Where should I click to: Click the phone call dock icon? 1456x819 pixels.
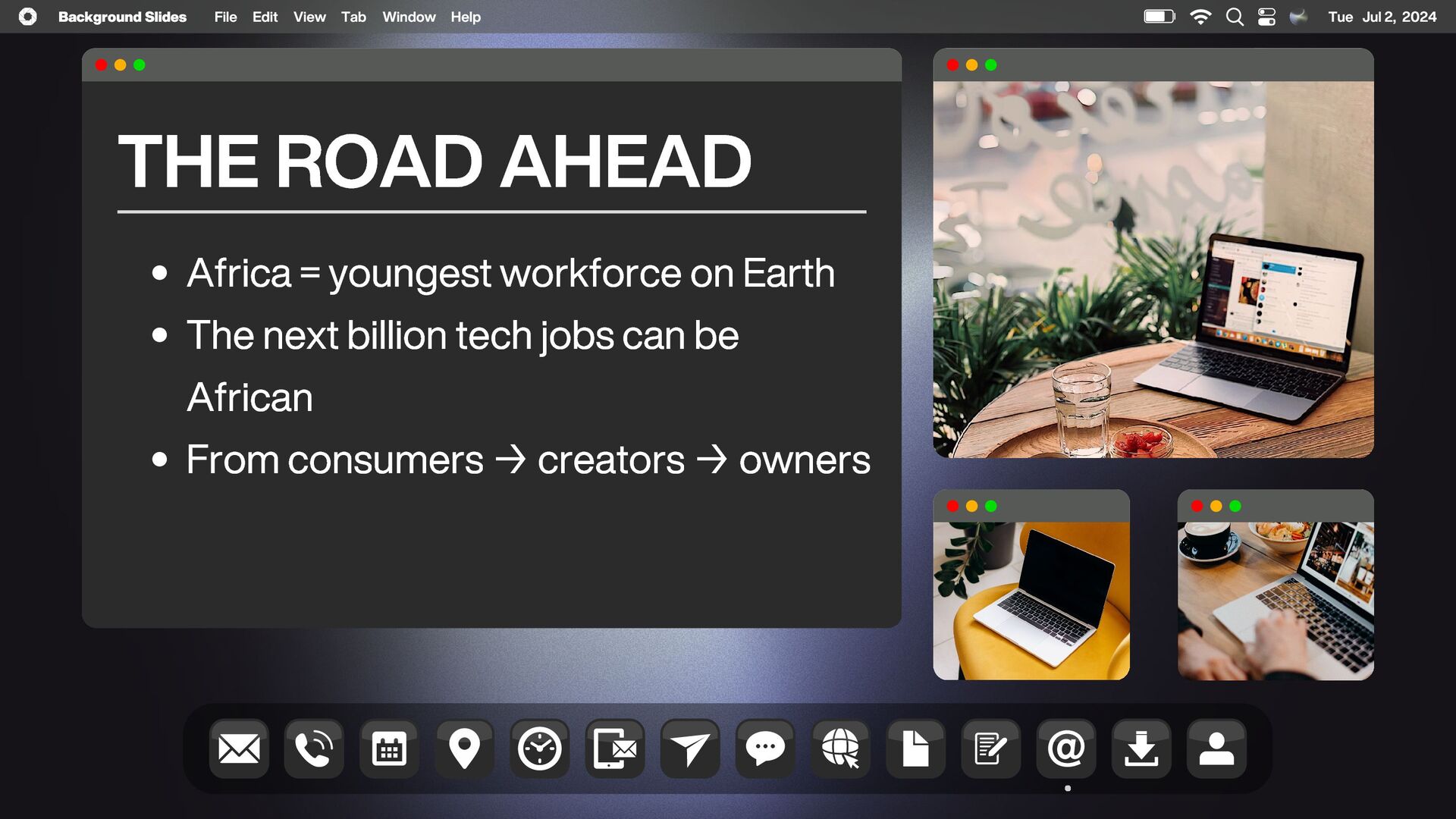pos(314,749)
